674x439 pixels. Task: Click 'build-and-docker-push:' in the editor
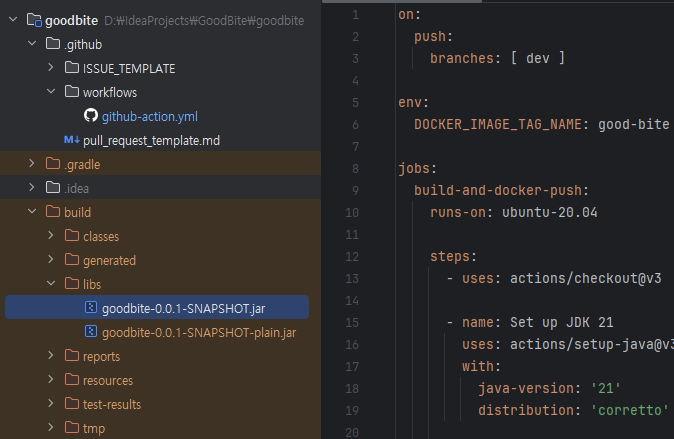[501, 190]
